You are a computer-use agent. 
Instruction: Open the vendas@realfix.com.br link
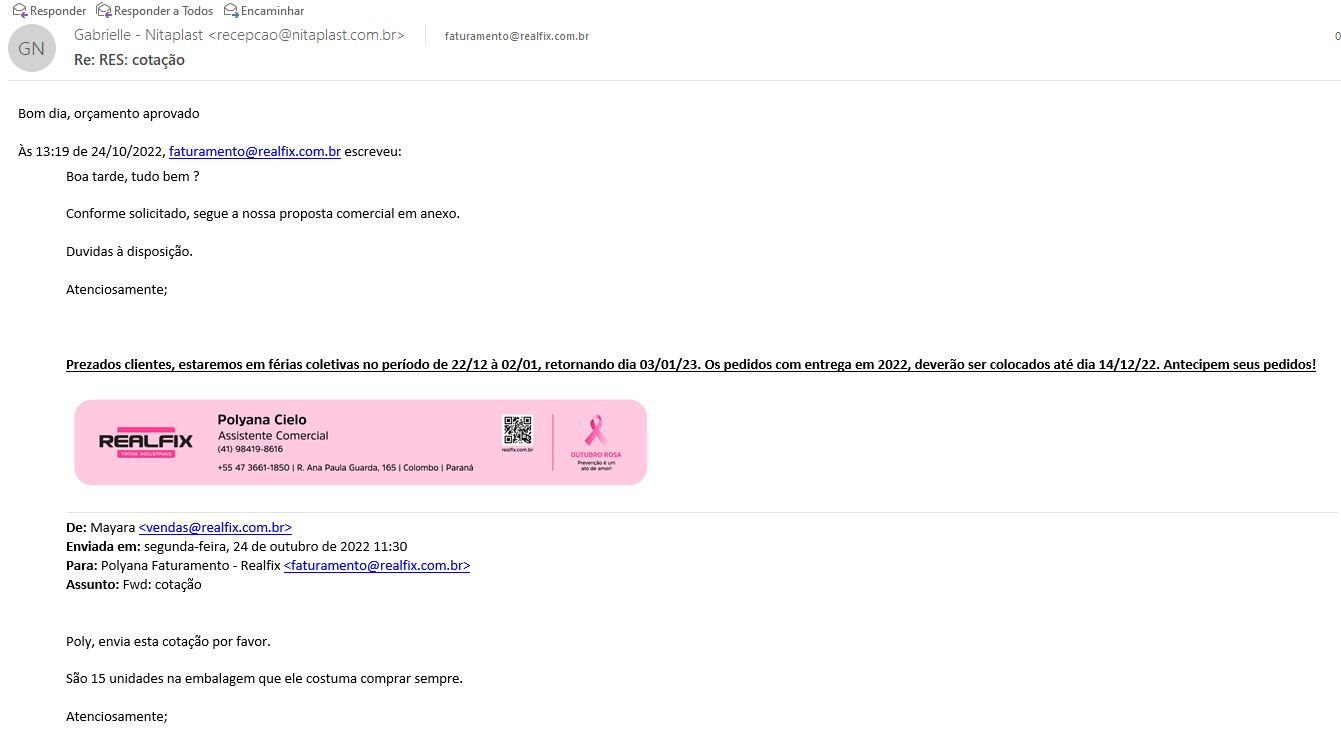pyautogui.click(x=215, y=527)
